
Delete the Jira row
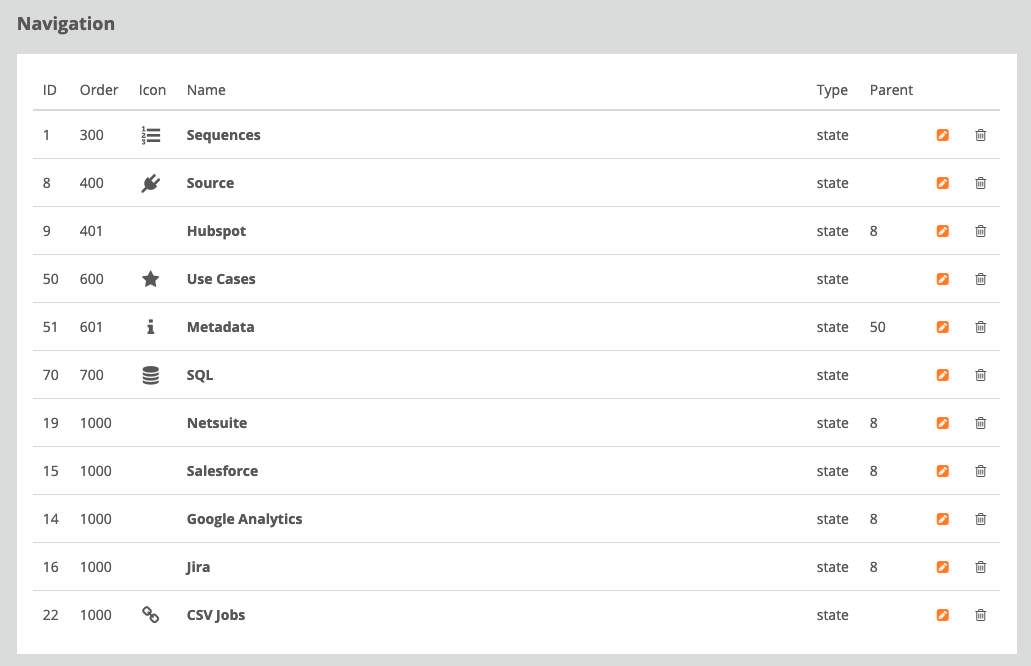pos(980,567)
